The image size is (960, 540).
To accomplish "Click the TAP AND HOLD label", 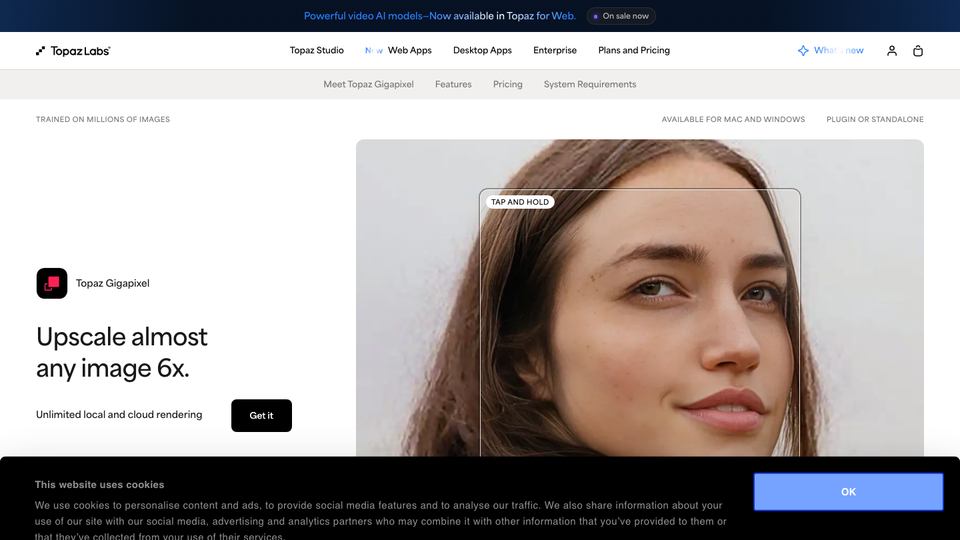I will click(520, 202).
